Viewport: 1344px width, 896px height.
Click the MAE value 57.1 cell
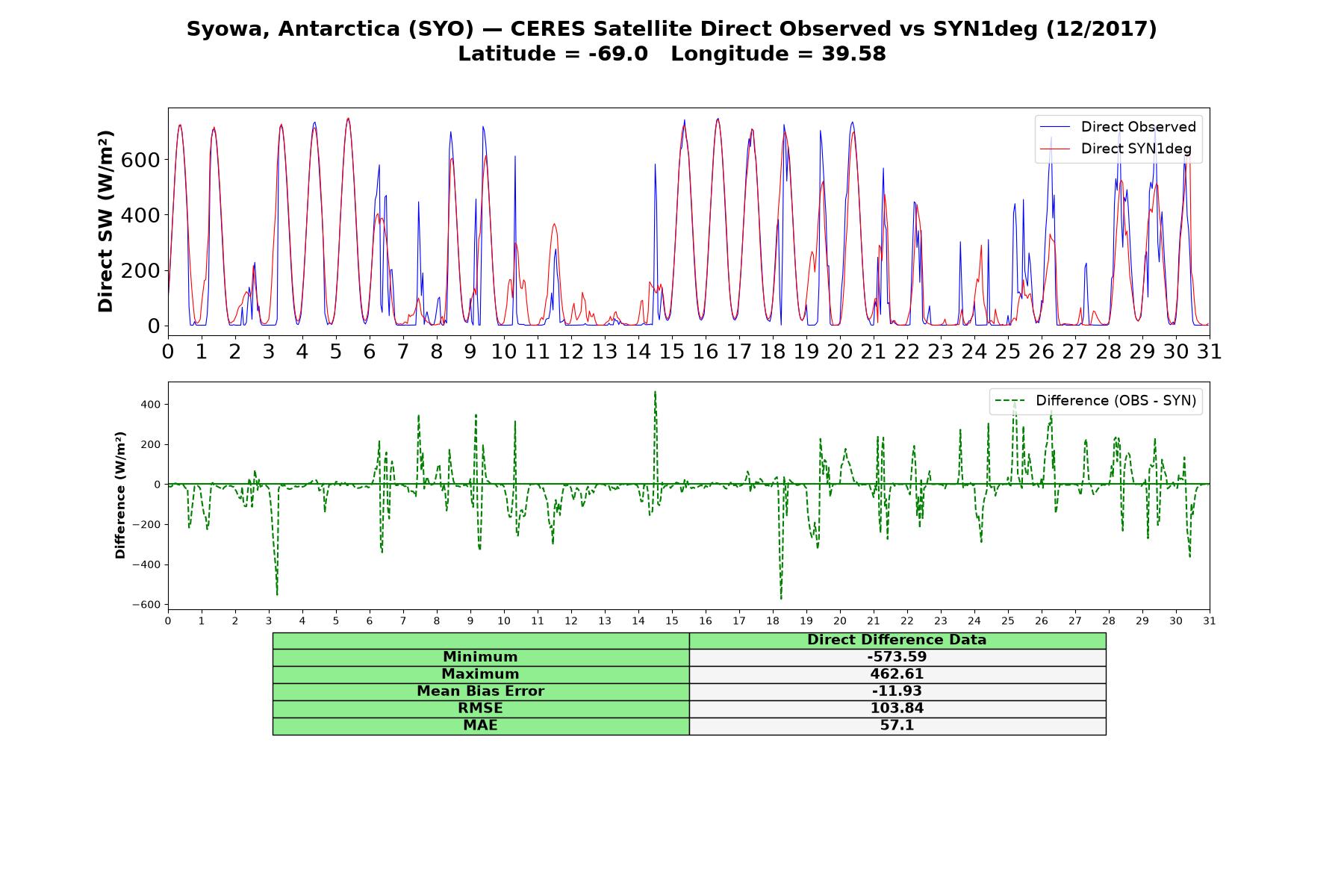(x=897, y=726)
